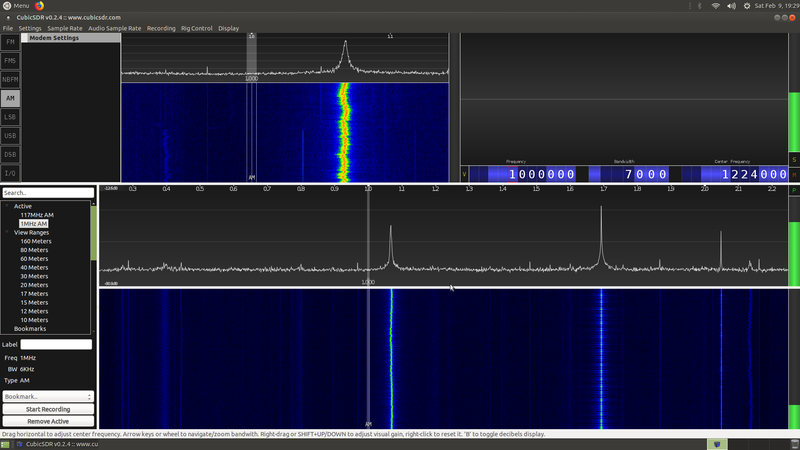Click the strong signal near 1.07 in waterfall
Screen dimensions: 800x450
tap(392, 359)
